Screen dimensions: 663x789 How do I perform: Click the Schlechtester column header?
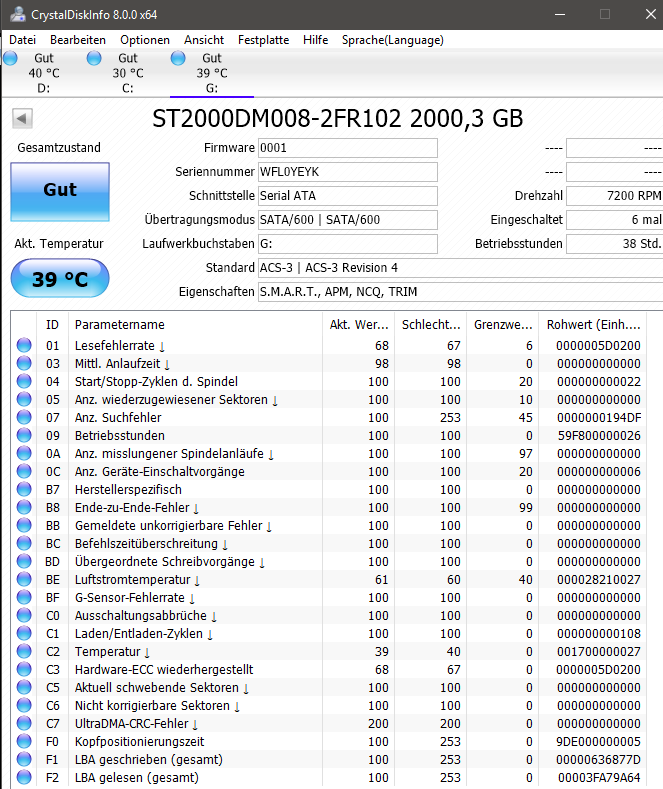click(x=431, y=325)
